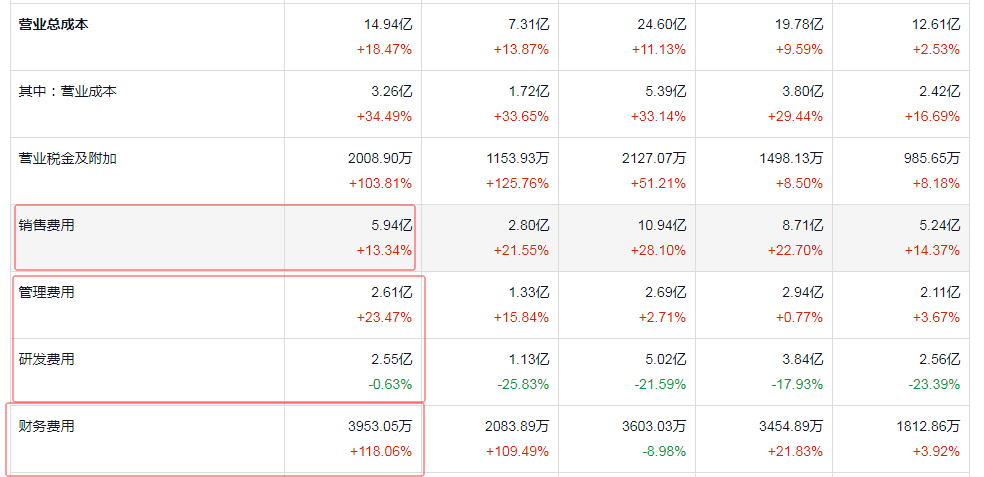Click the 10.94亿 sales expense cell
984x477 pixels.
point(662,225)
